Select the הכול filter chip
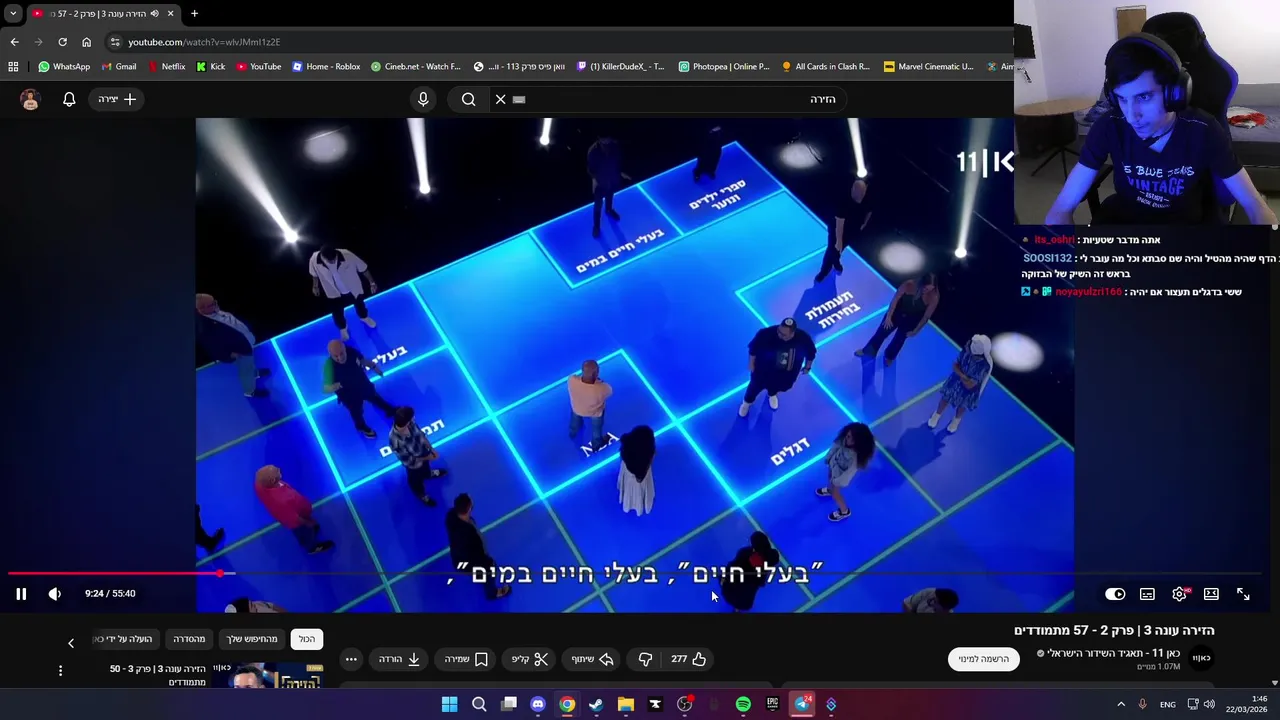Viewport: 1280px width, 720px height. point(306,639)
